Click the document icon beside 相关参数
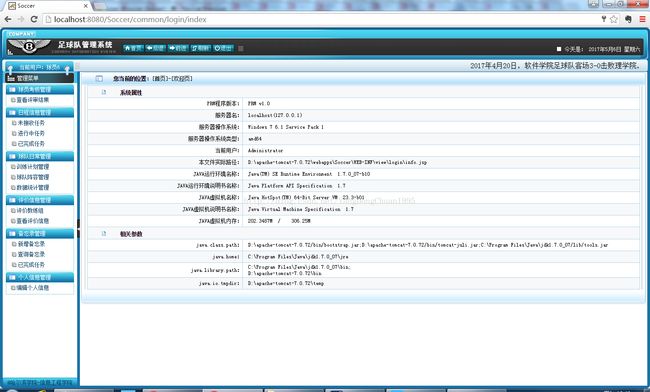The width and height of the screenshot is (650, 392). pos(104,234)
